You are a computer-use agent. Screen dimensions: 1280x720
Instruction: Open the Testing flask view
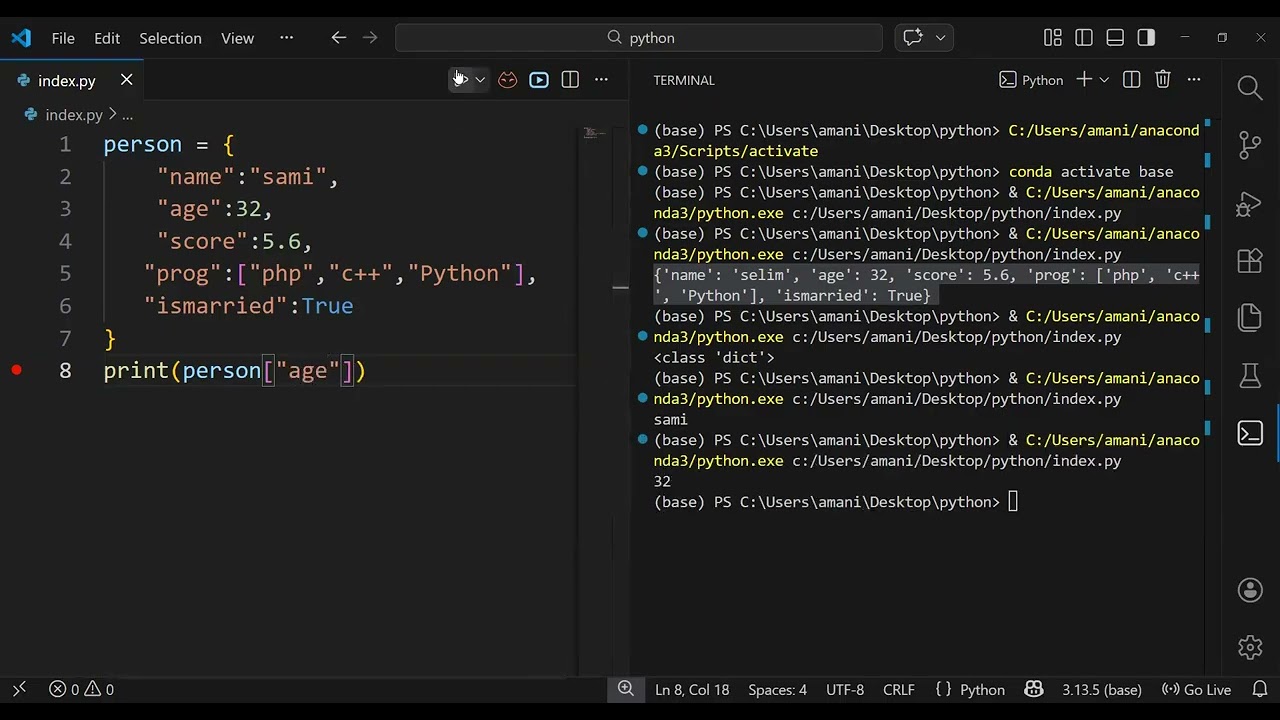pyautogui.click(x=1250, y=376)
